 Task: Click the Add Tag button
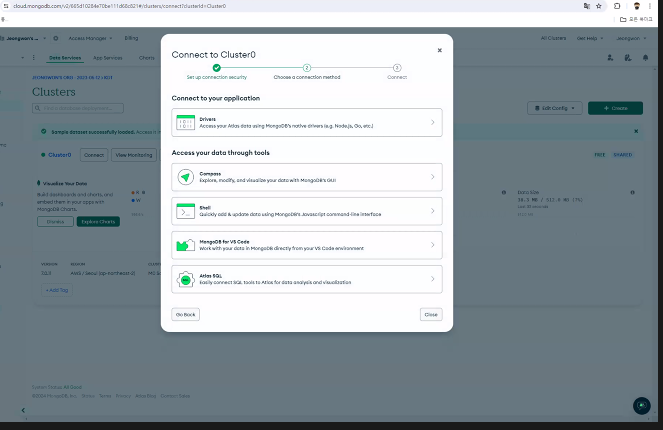[x=57, y=290]
